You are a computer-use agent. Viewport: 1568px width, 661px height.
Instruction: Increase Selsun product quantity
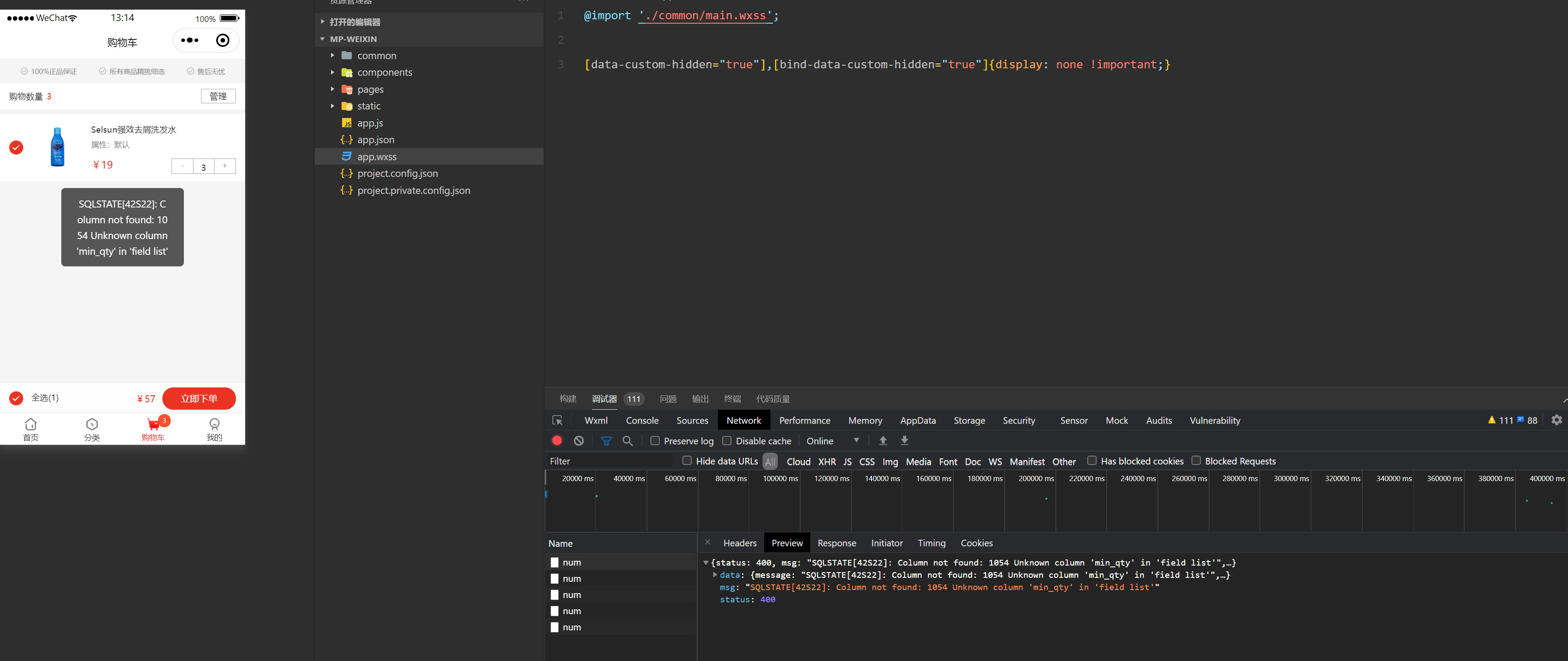click(225, 166)
